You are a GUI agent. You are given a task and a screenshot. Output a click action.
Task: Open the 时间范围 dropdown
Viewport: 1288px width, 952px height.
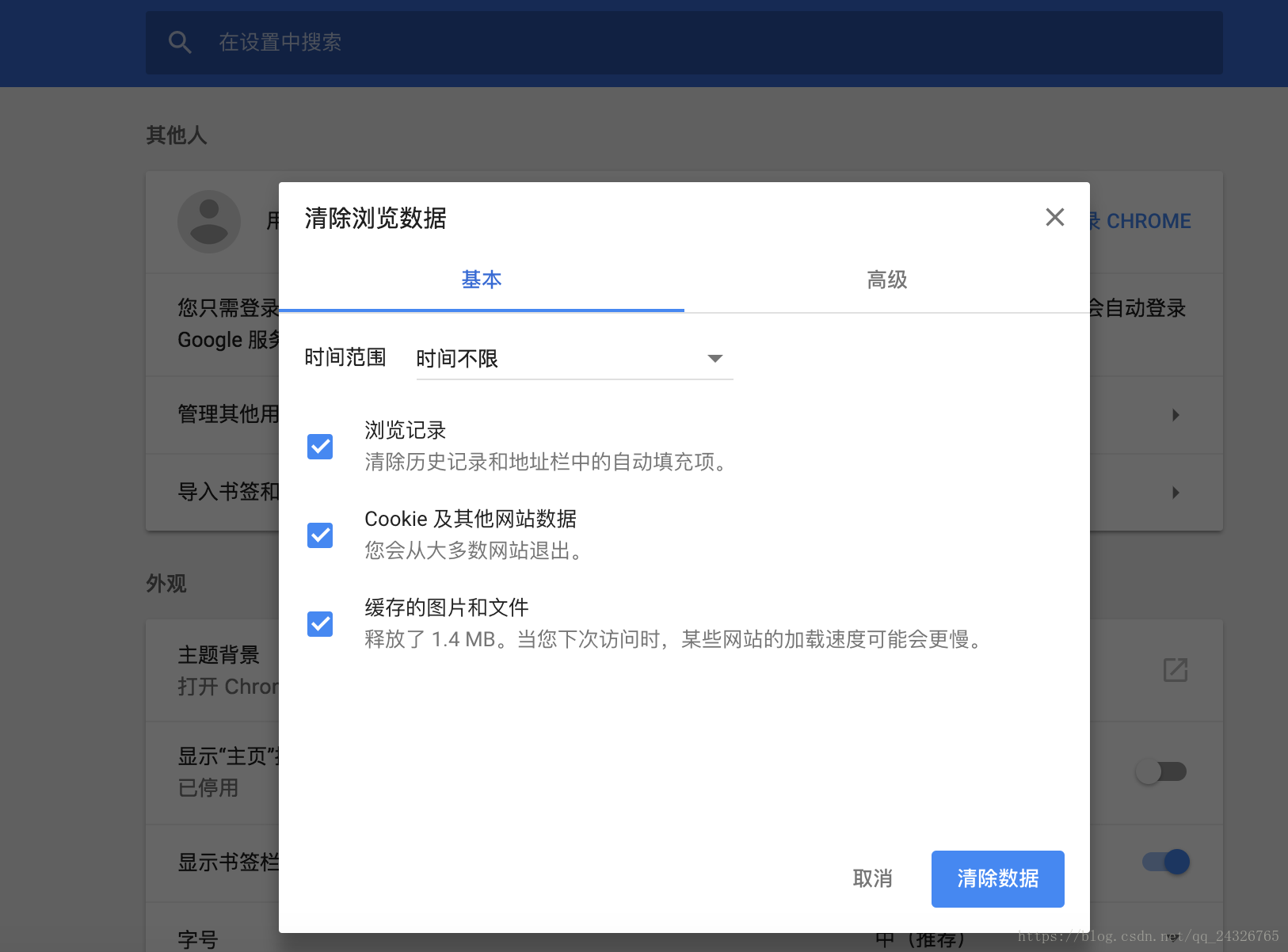pyautogui.click(x=574, y=359)
